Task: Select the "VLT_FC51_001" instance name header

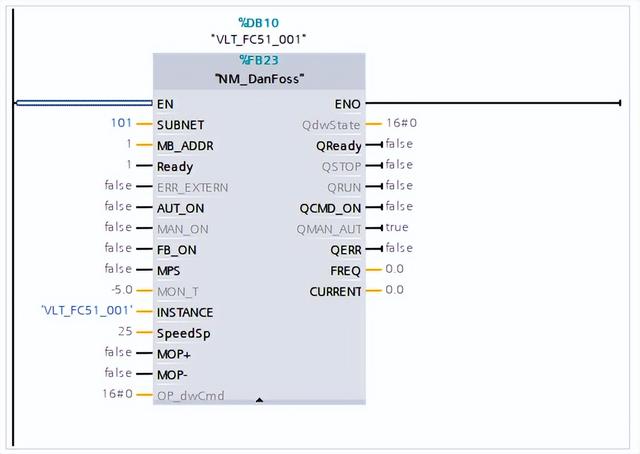Action: tap(258, 39)
